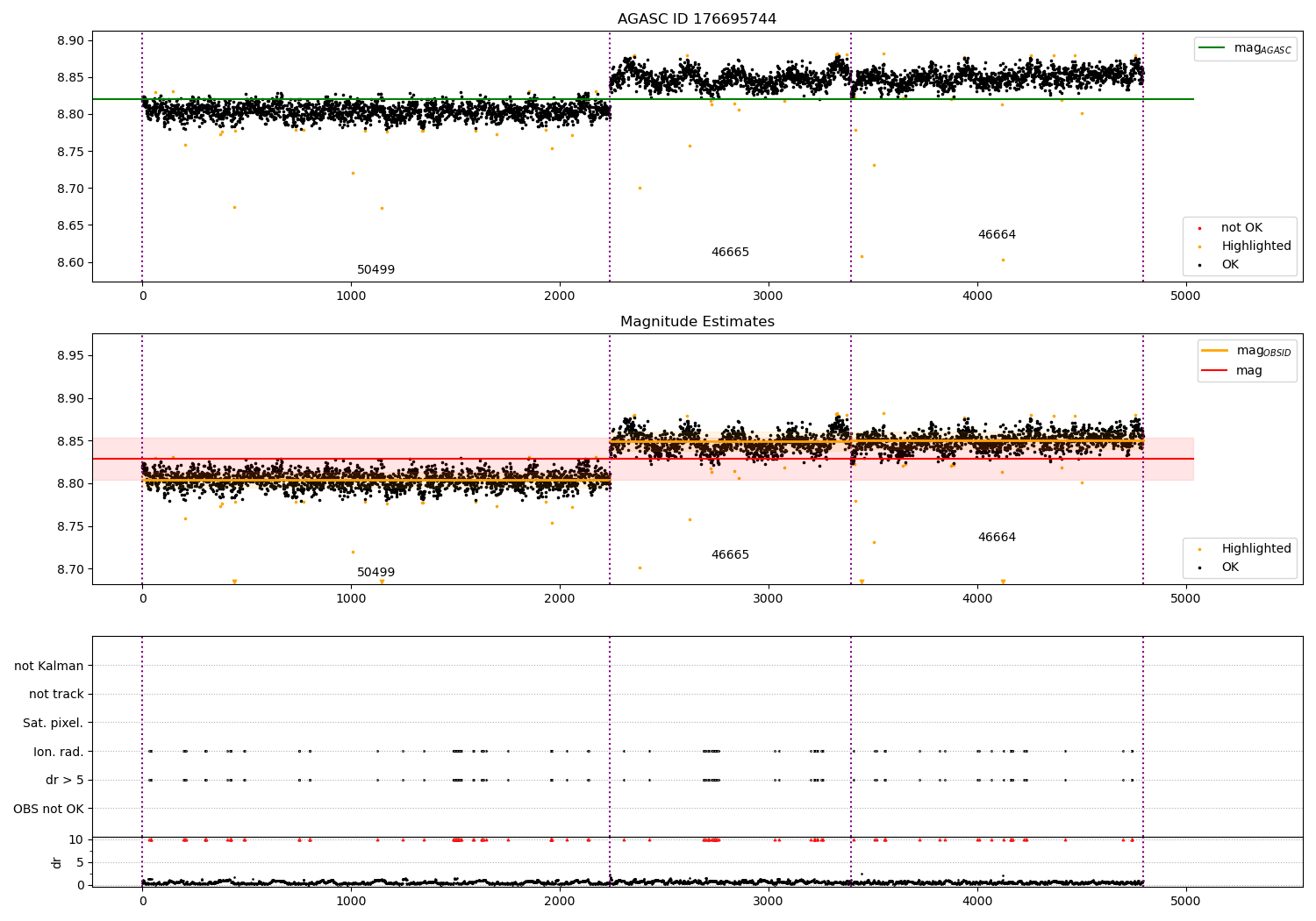Click the 2000 x-axis tick of the bottom plot
This screenshot has height=921, width=1316.
tap(560, 902)
